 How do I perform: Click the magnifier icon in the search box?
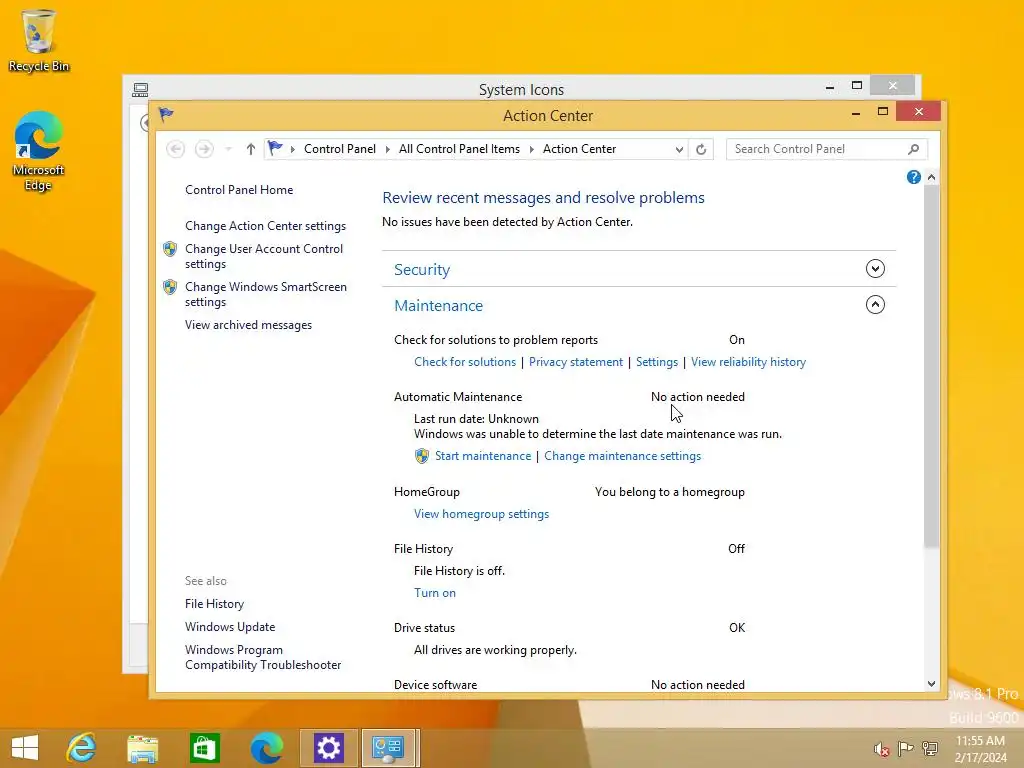tap(914, 149)
